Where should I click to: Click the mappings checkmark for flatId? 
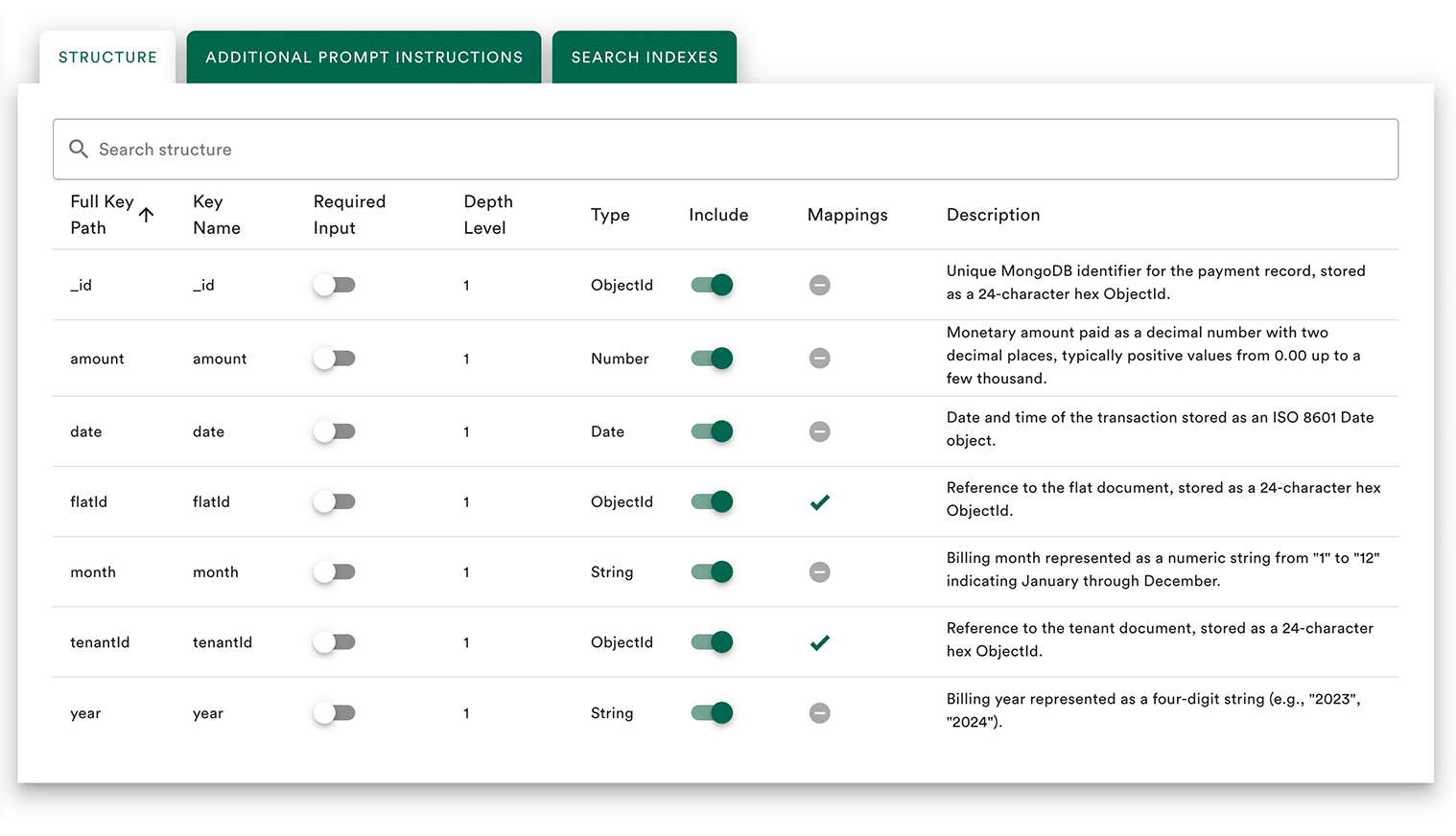pyautogui.click(x=819, y=502)
